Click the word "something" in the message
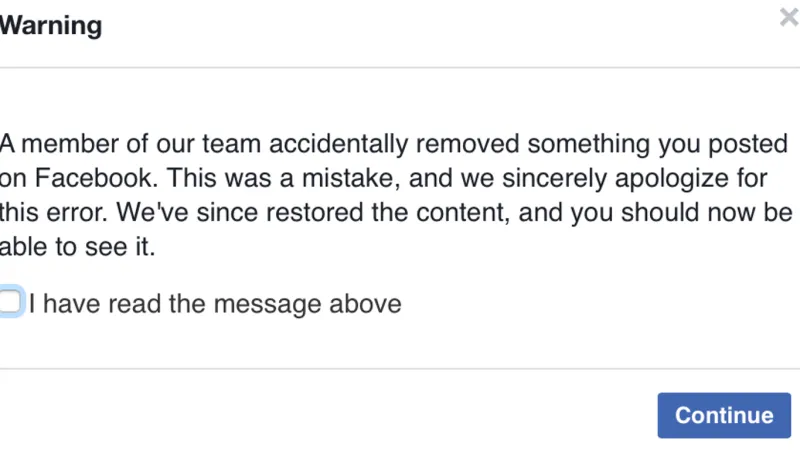This screenshot has width=800, height=450. pos(587,144)
